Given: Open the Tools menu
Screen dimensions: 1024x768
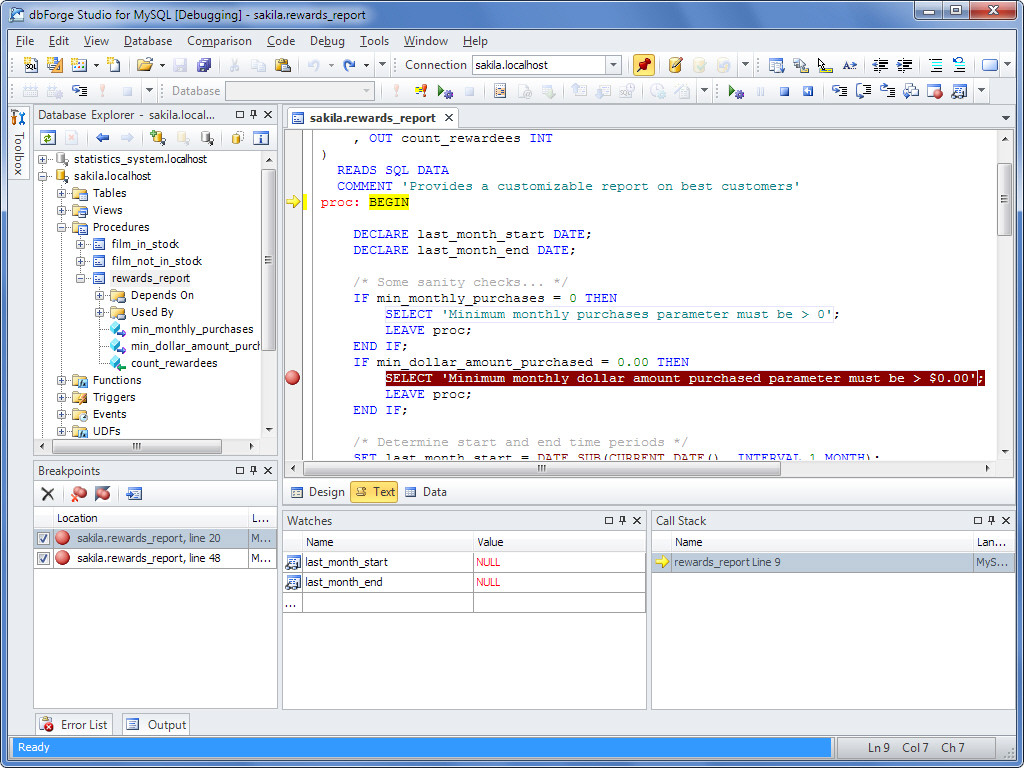Looking at the screenshot, I should click(x=374, y=40).
